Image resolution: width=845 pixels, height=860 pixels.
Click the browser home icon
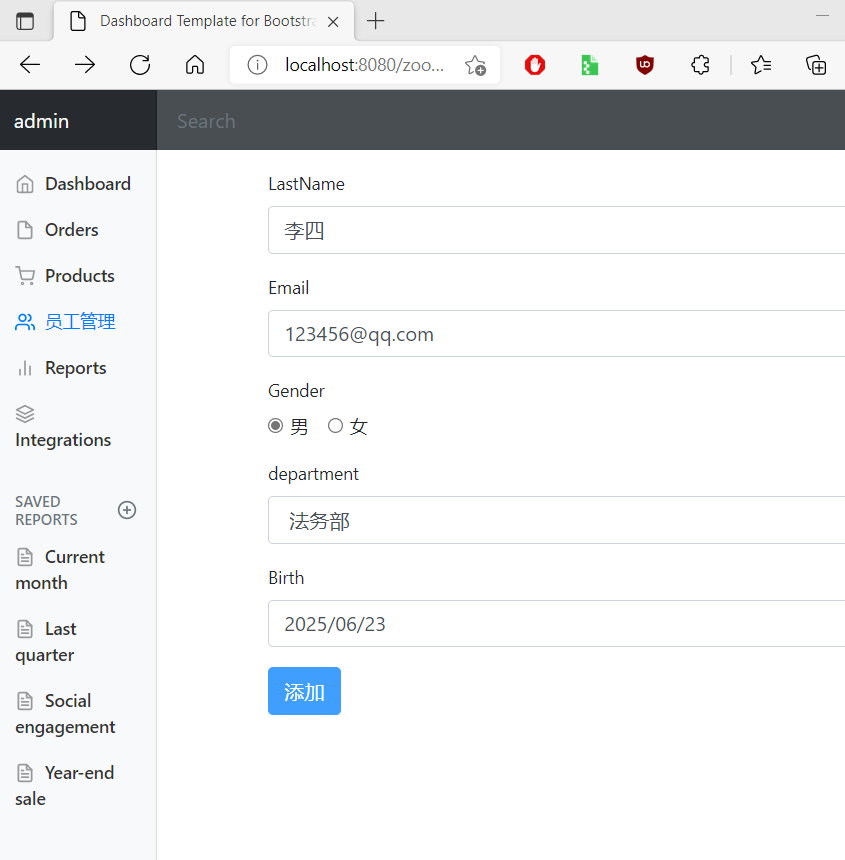click(195, 65)
